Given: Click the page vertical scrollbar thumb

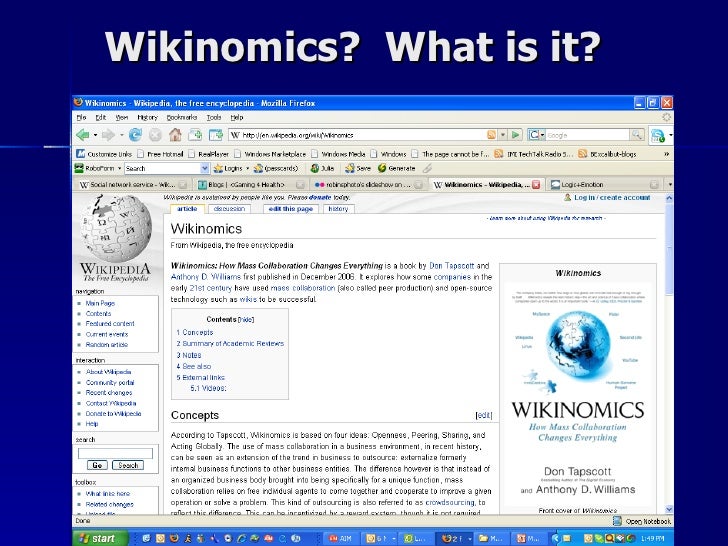Looking at the screenshot, I should (669, 248).
